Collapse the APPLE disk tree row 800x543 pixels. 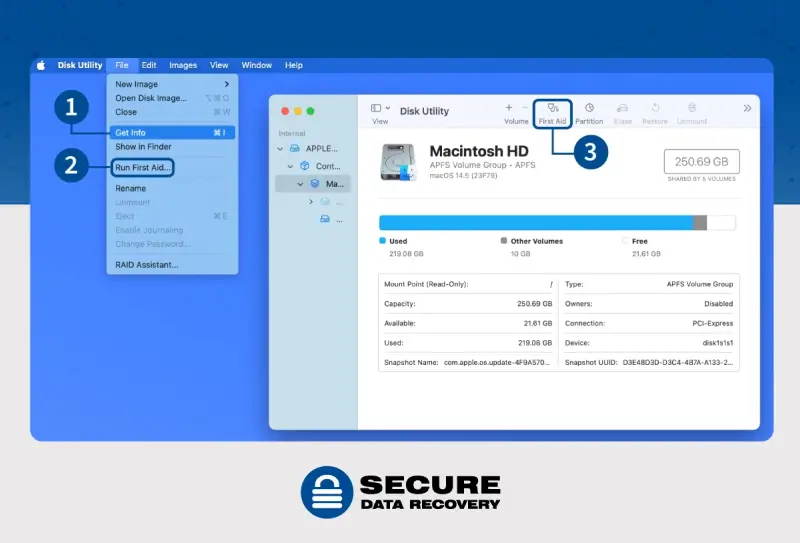280,149
